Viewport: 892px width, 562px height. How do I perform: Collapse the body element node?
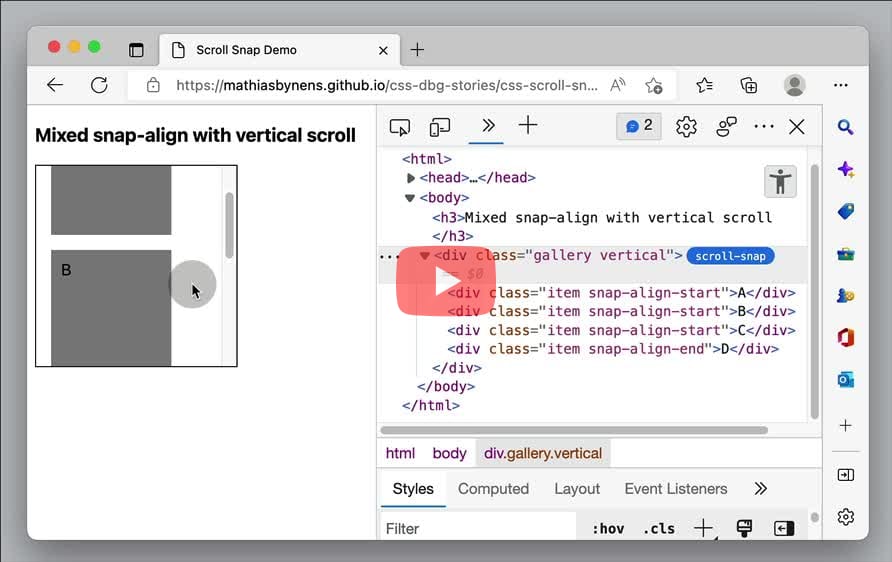(x=410, y=198)
